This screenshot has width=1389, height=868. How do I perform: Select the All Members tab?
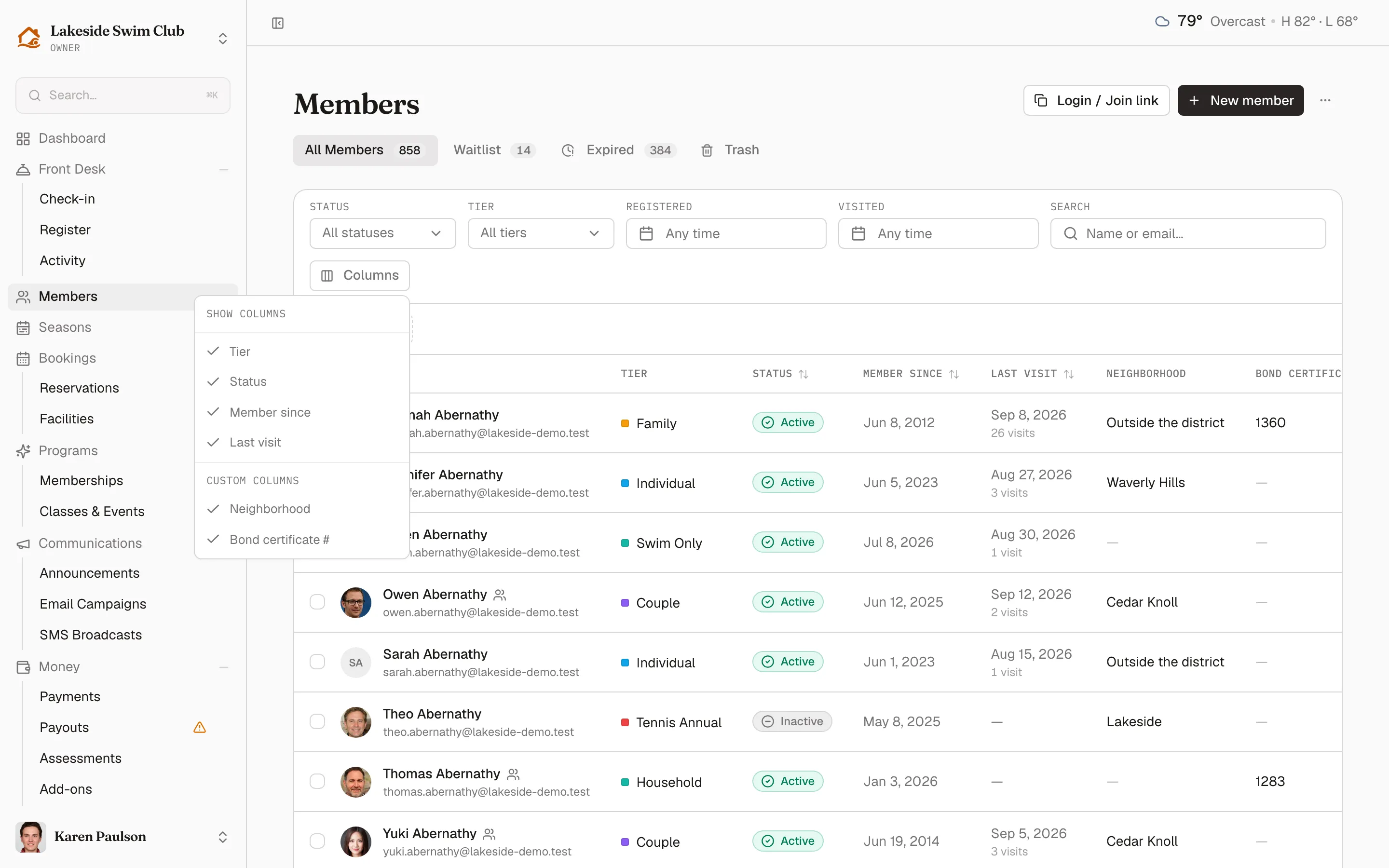(365, 150)
